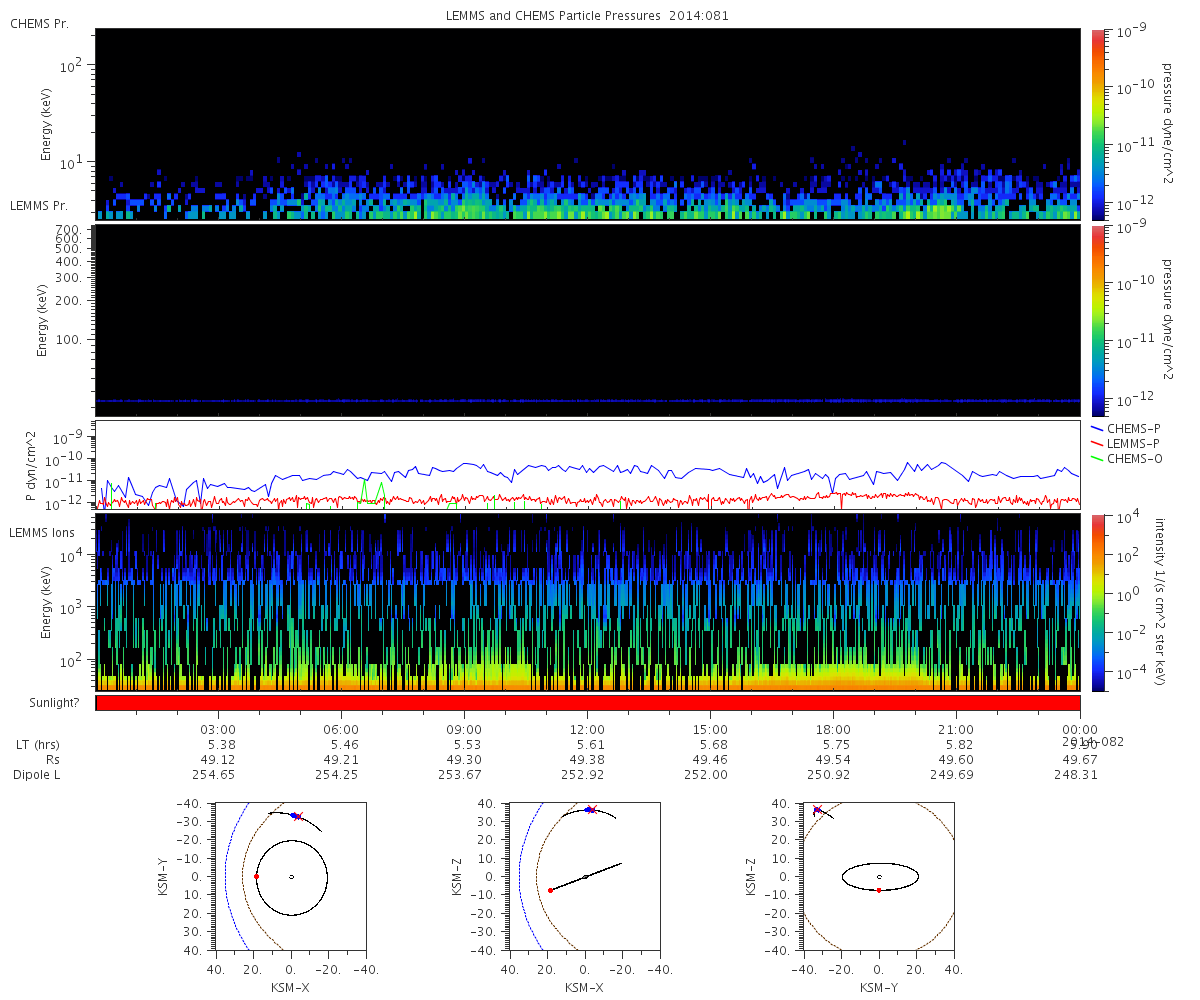1200x1000 pixels.
Task: Click spacecraft marker in KSM-X/KSM-Y plot
Action: pyautogui.click(x=296, y=816)
